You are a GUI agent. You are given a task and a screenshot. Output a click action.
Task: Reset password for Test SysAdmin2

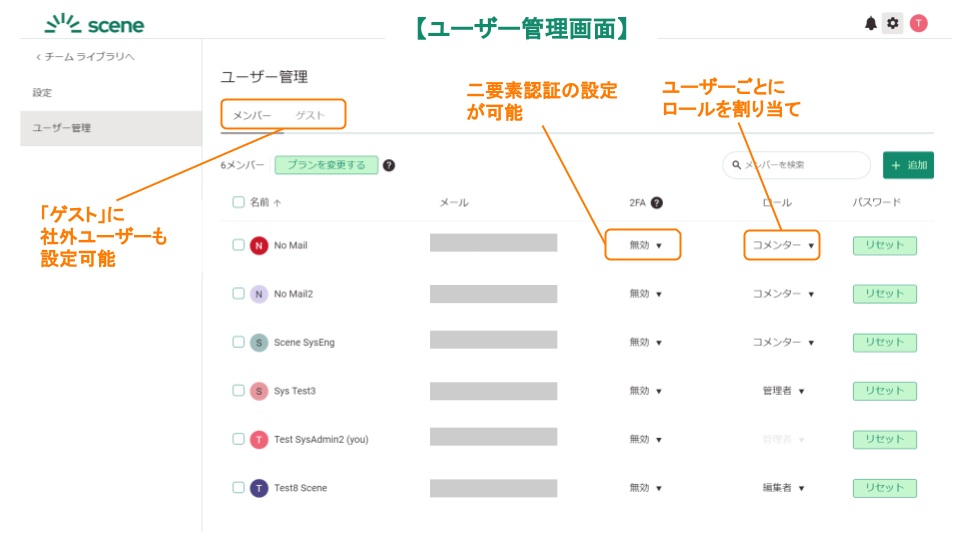[x=885, y=440]
